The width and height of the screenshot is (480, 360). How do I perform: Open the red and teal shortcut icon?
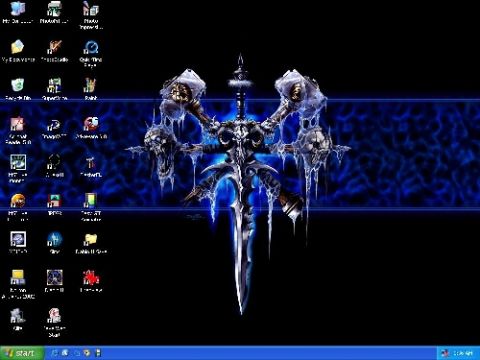click(54, 201)
